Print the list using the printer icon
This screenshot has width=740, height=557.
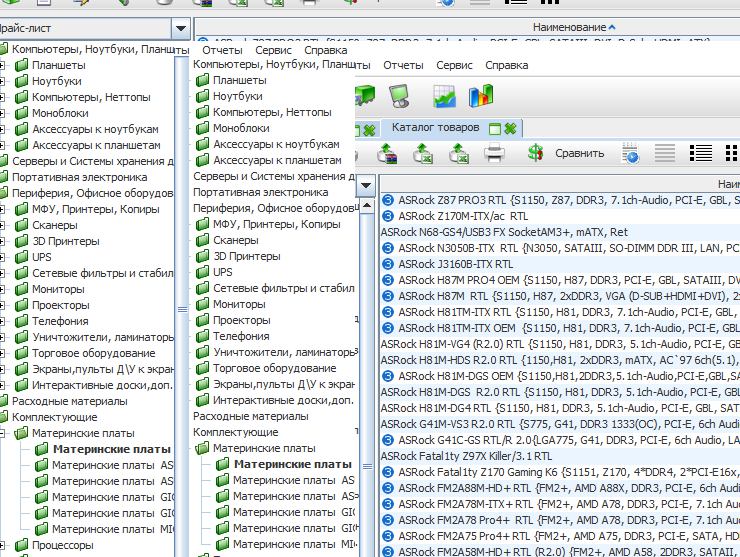click(x=494, y=153)
